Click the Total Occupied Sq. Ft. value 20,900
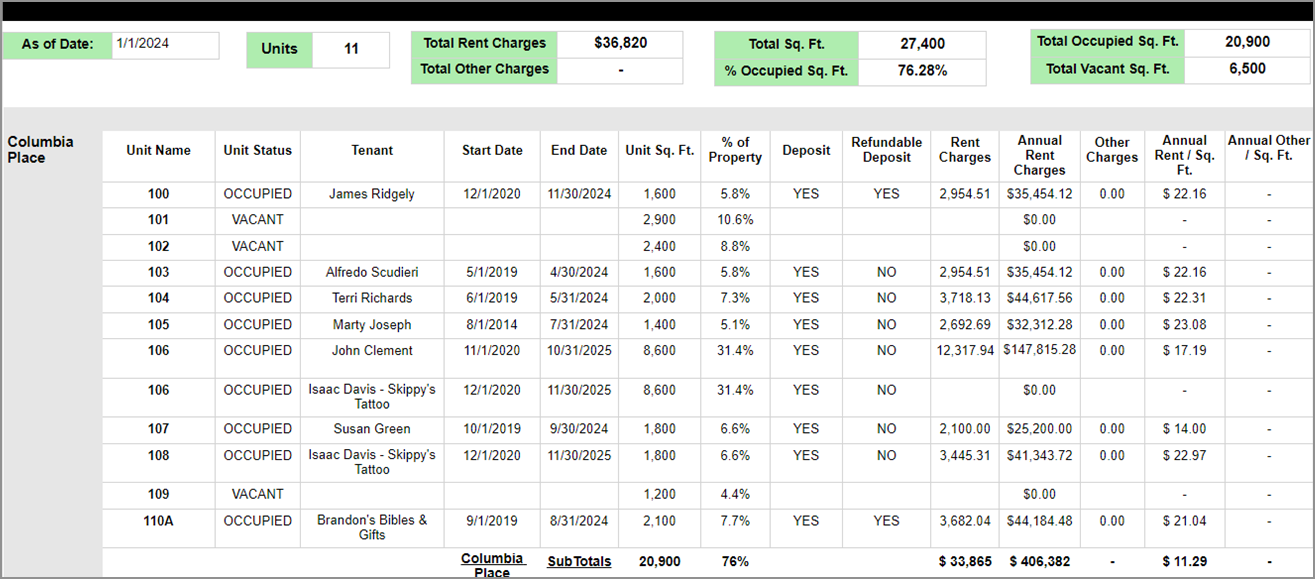The image size is (1315, 579). point(1248,42)
